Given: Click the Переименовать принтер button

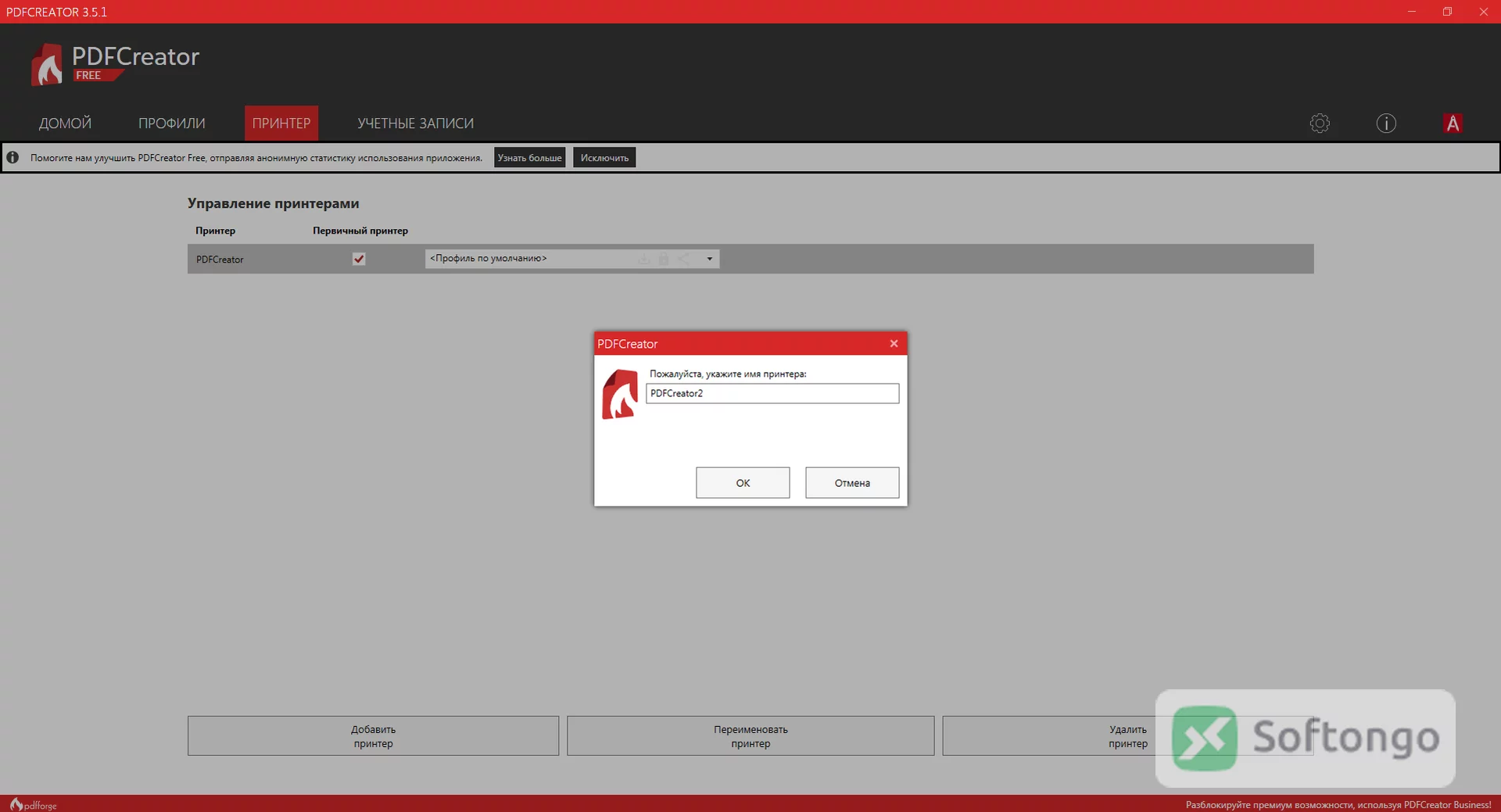Looking at the screenshot, I should (x=750, y=736).
